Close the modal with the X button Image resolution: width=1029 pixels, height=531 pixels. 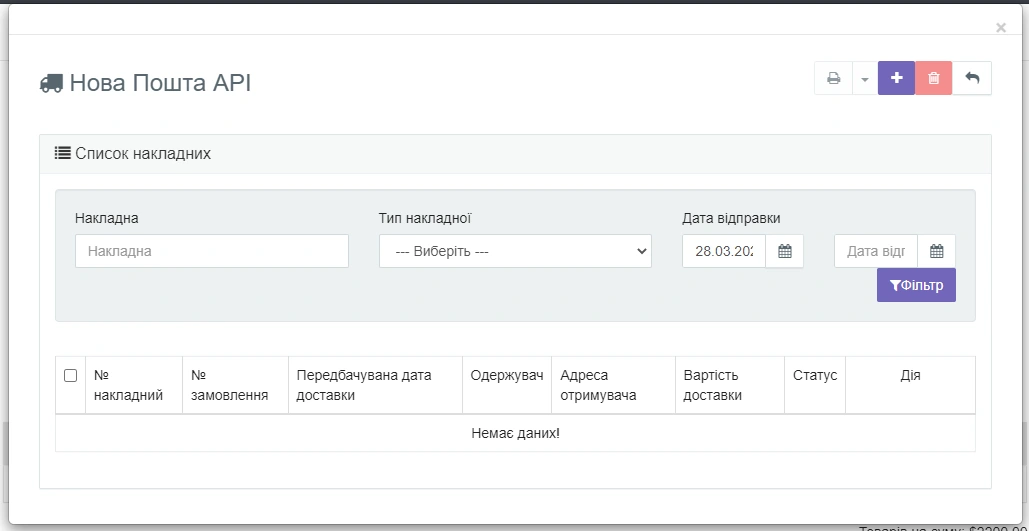1001,28
